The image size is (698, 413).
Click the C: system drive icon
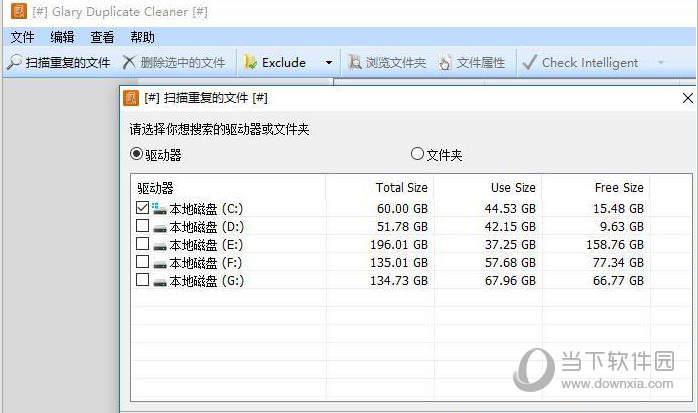159,208
